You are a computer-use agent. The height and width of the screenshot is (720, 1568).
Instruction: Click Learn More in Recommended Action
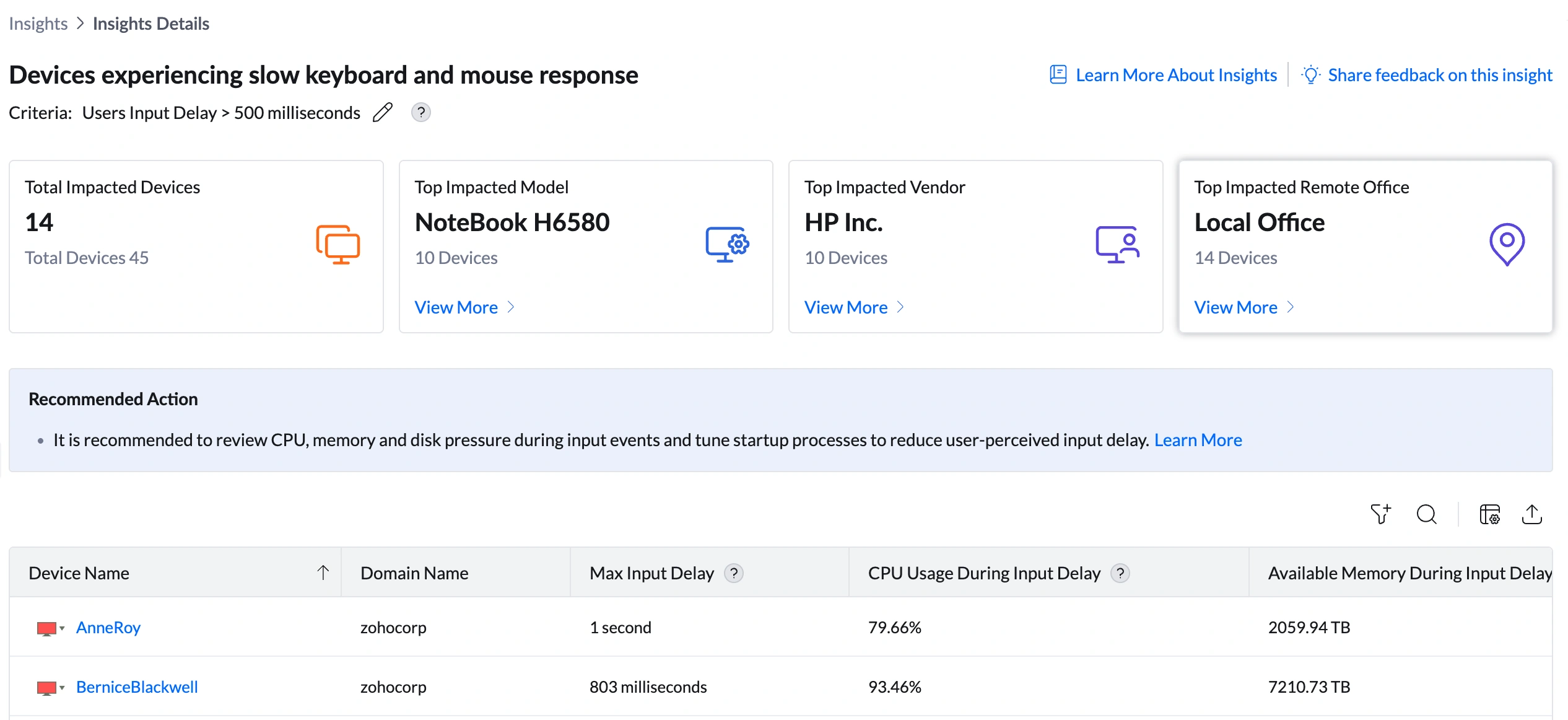(x=1198, y=440)
